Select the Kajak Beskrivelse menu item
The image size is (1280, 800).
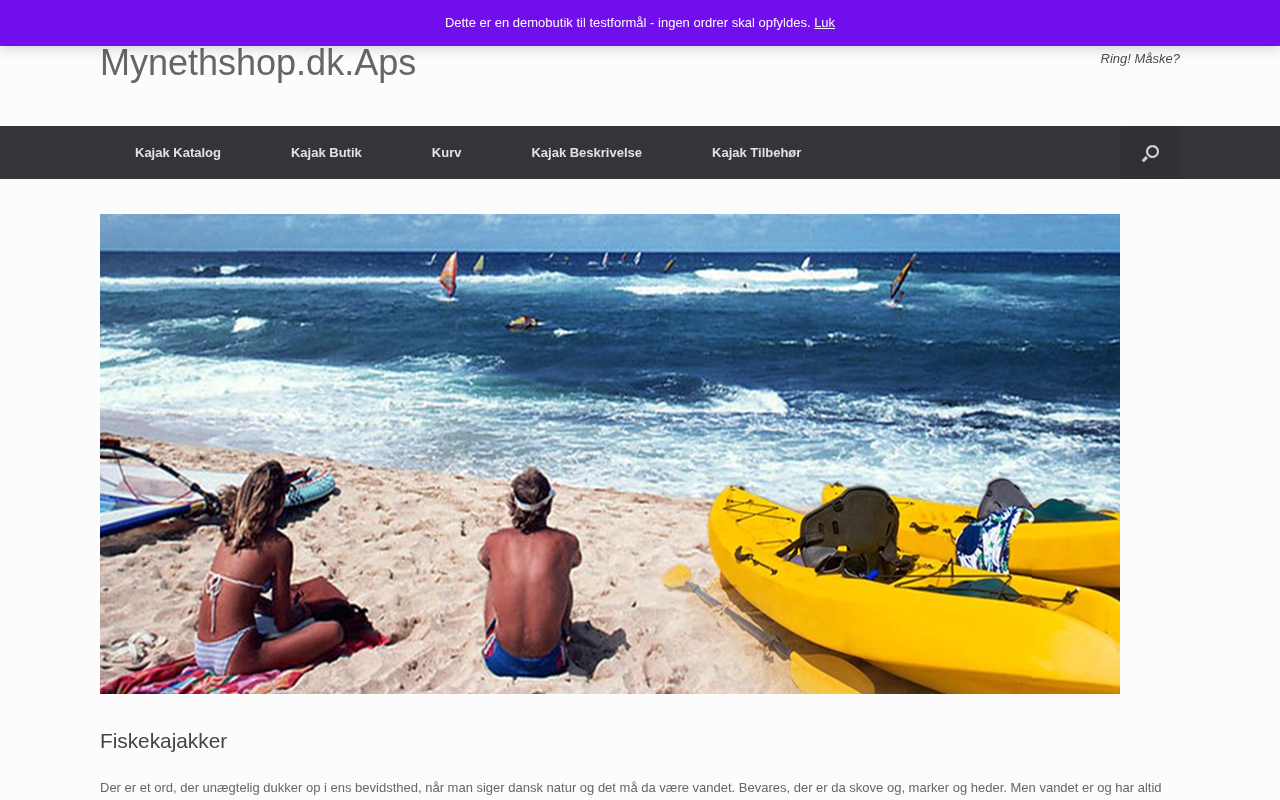click(586, 153)
